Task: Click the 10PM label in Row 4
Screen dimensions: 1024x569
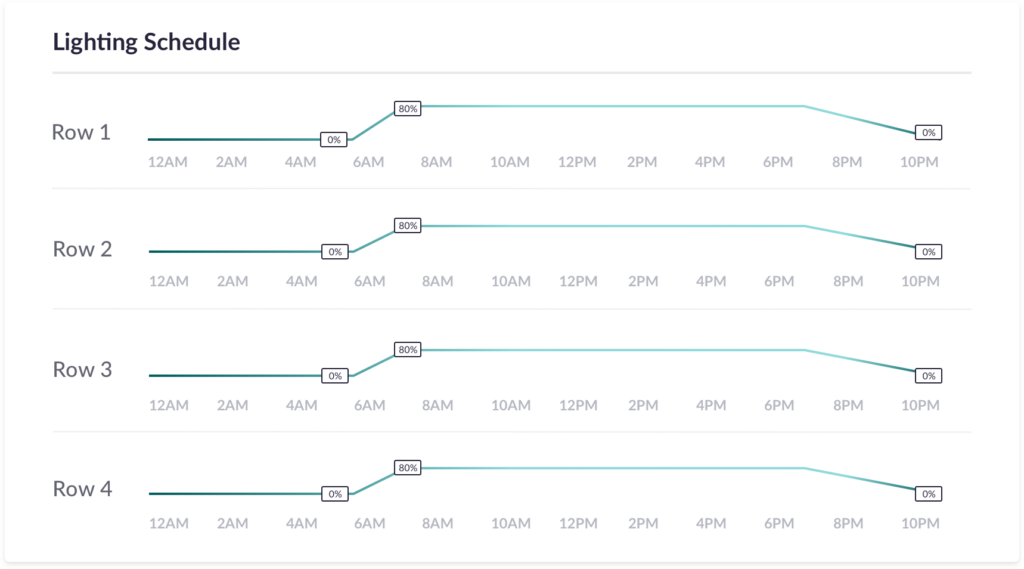Action: [x=920, y=523]
